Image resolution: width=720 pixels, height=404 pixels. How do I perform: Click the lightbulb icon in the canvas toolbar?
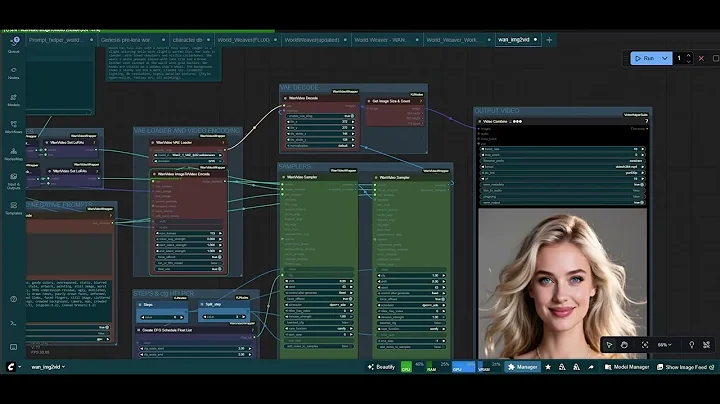[x=692, y=345]
